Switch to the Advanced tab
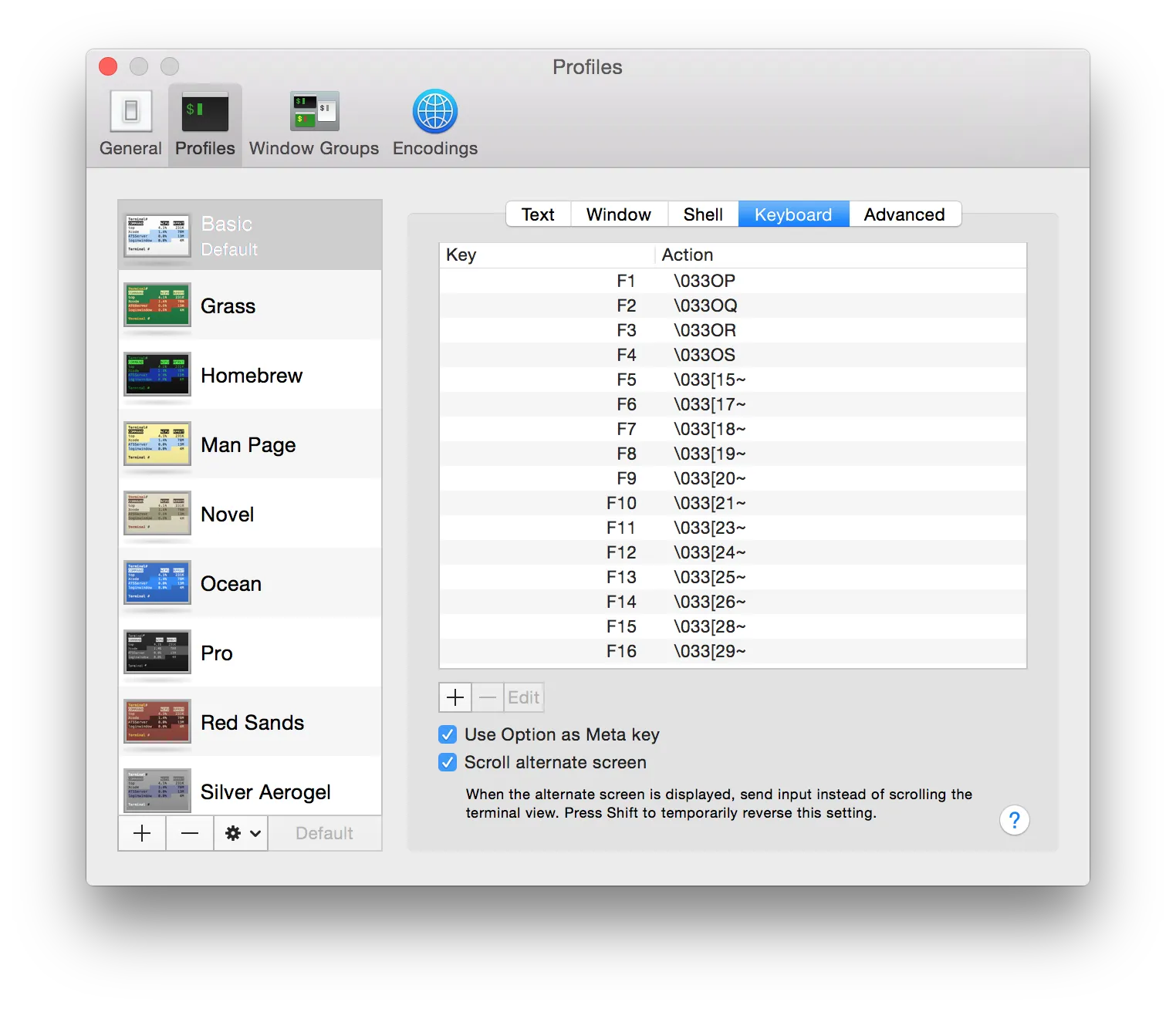1176x1009 pixels. click(x=904, y=214)
